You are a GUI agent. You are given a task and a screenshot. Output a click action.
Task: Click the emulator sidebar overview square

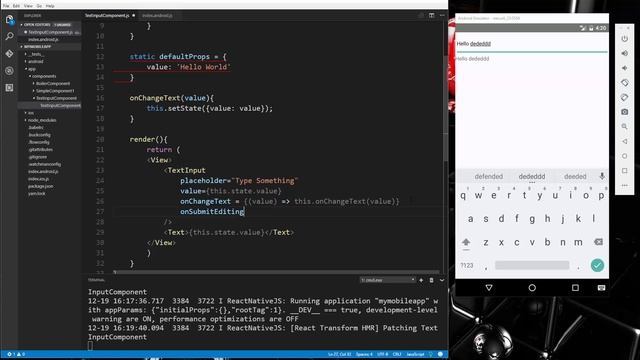(624, 171)
